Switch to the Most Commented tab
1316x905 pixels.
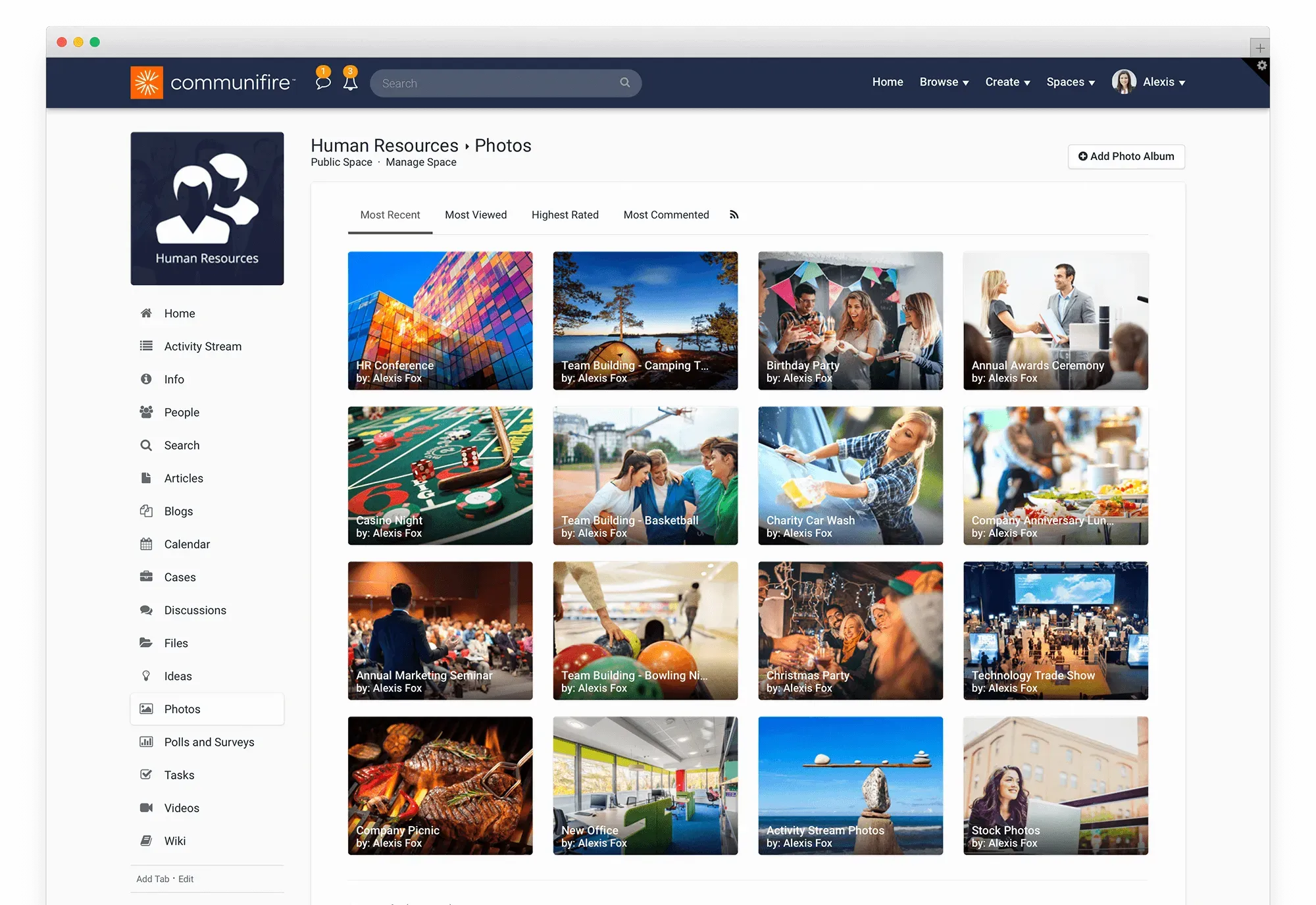click(666, 215)
